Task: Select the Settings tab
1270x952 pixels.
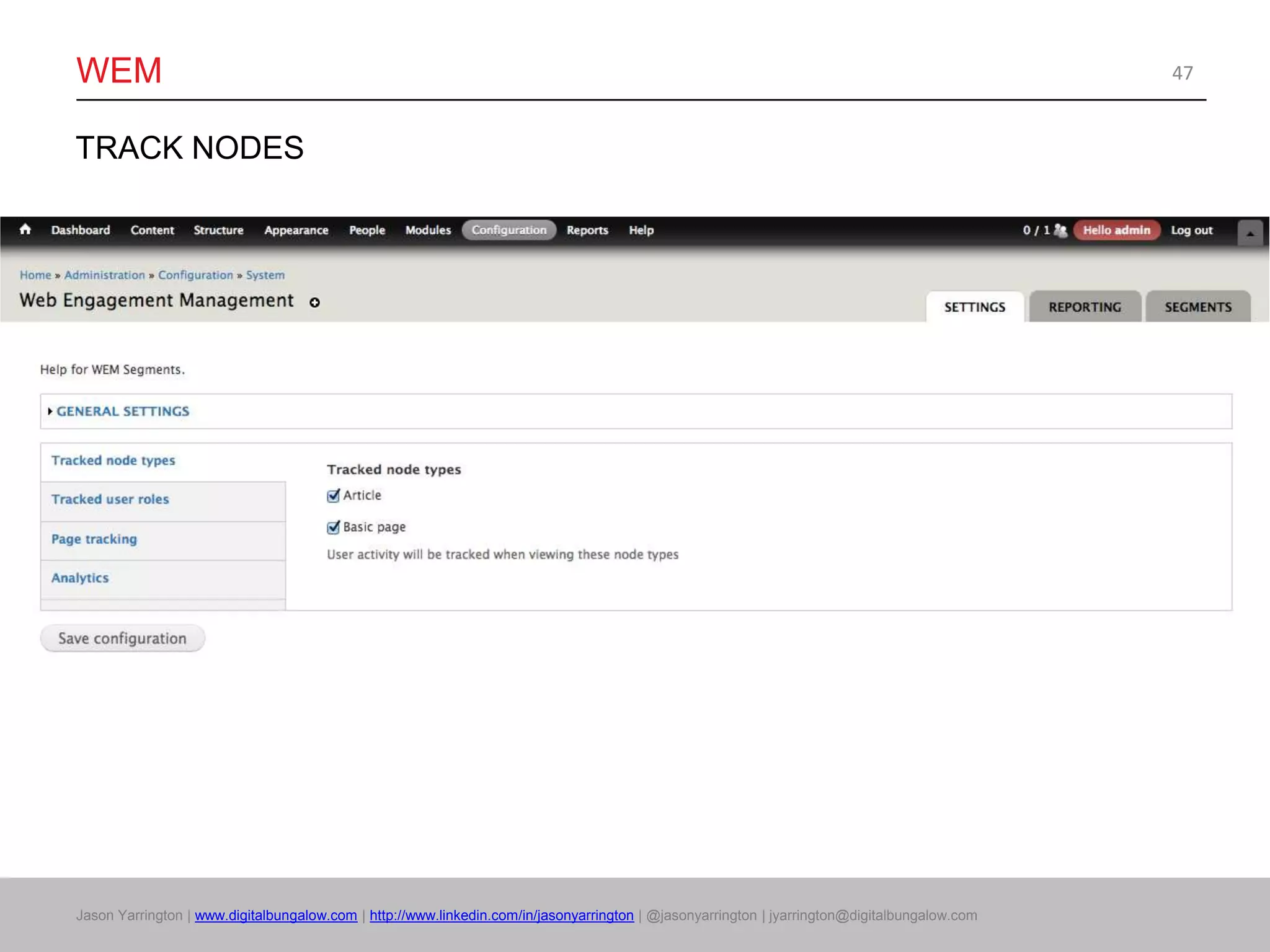Action: tap(974, 307)
